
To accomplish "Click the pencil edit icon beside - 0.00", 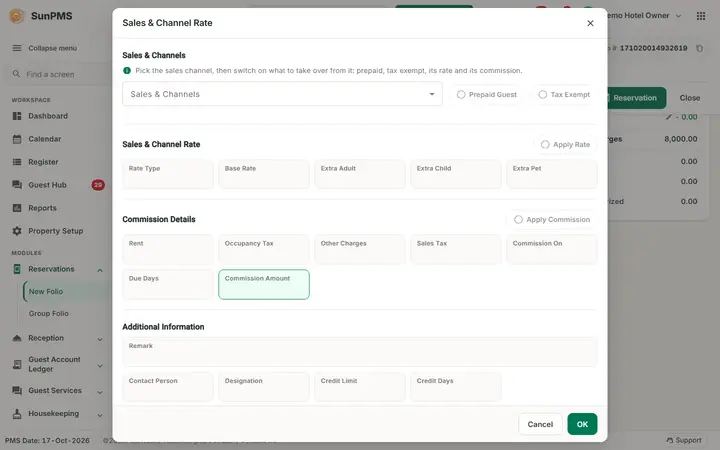I will tap(669, 117).
